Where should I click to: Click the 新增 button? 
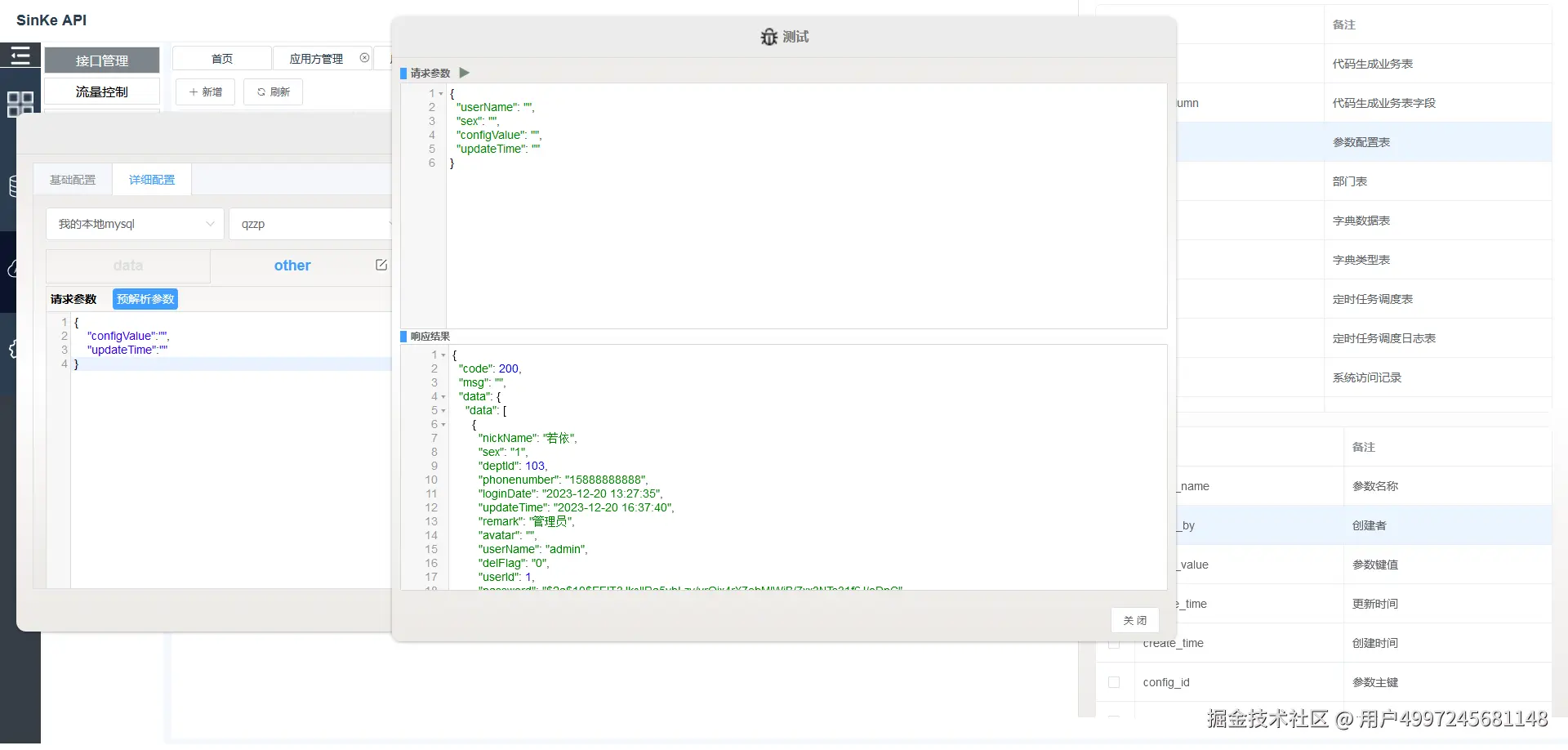tap(206, 92)
